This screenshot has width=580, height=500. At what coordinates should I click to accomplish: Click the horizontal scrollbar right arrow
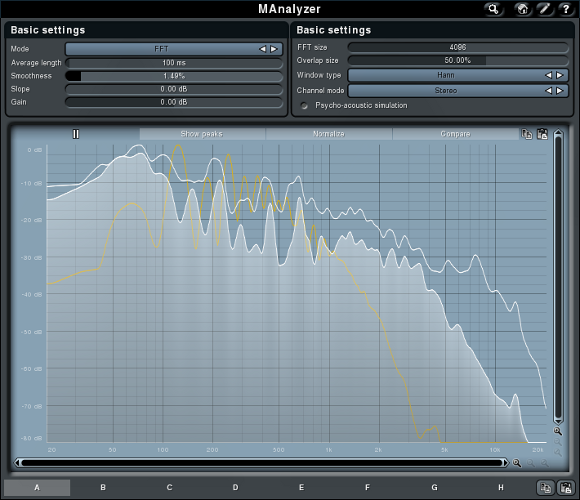505,463
